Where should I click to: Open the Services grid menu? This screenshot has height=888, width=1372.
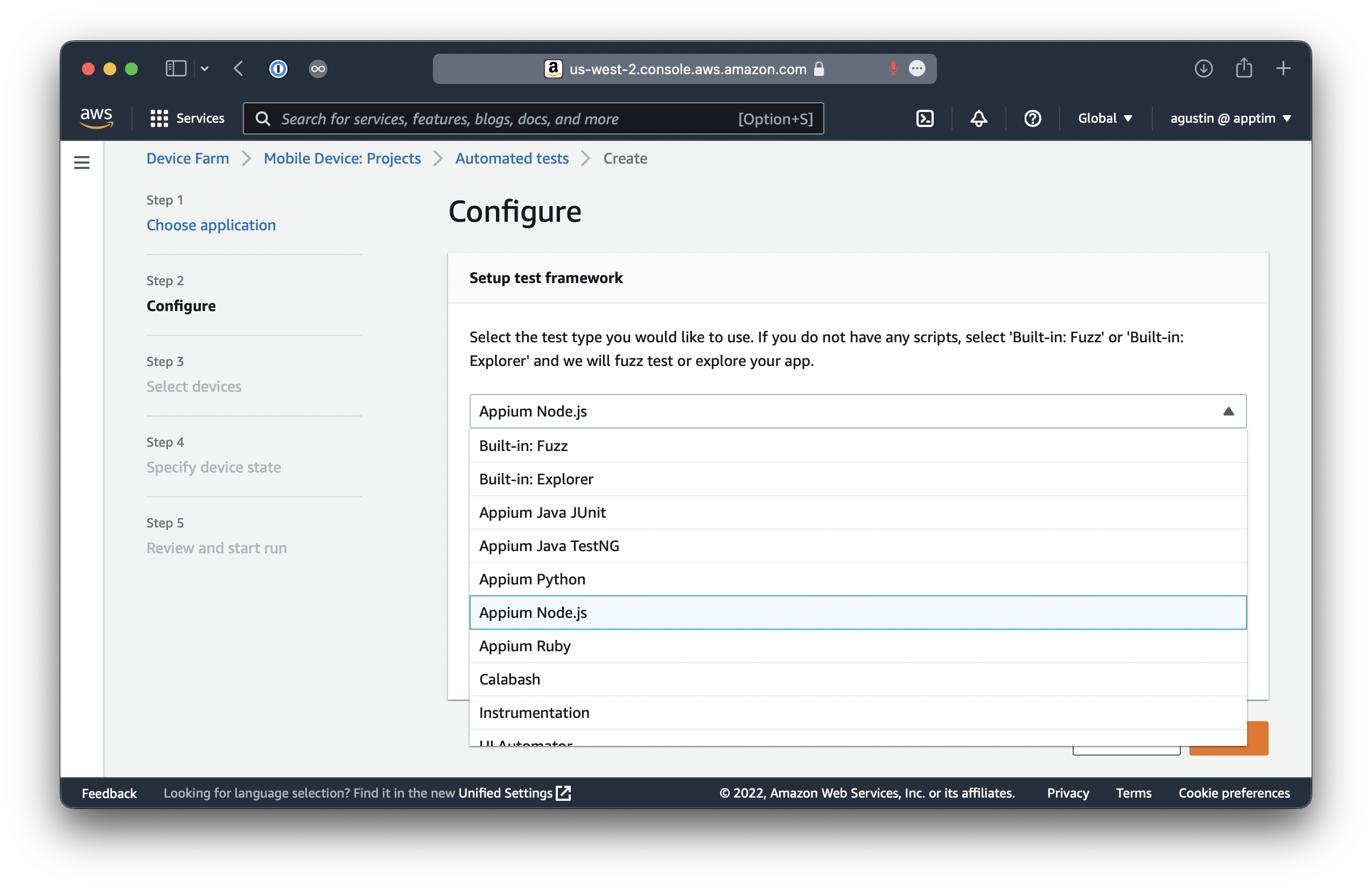[x=187, y=119]
